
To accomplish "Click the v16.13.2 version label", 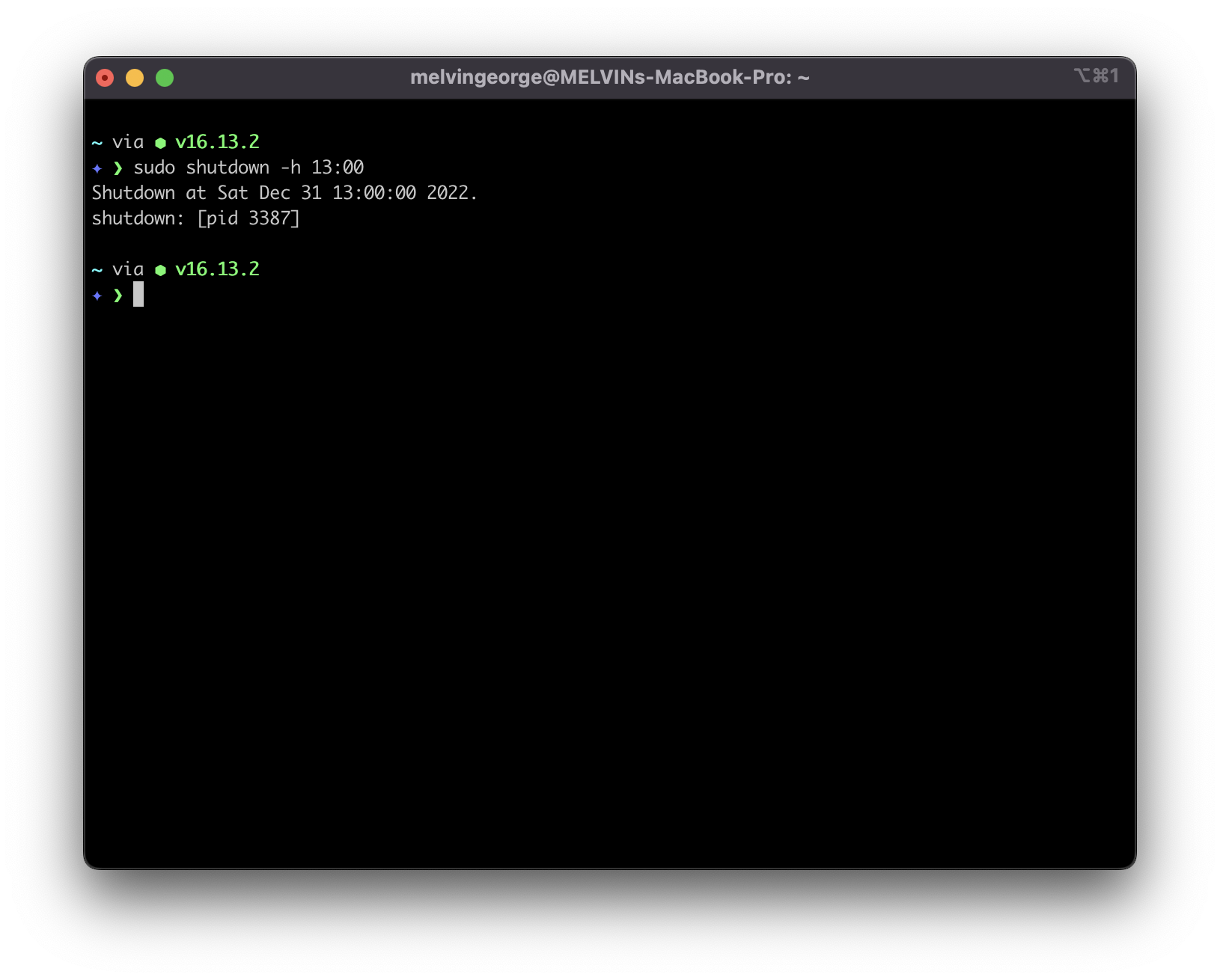I will [x=218, y=141].
